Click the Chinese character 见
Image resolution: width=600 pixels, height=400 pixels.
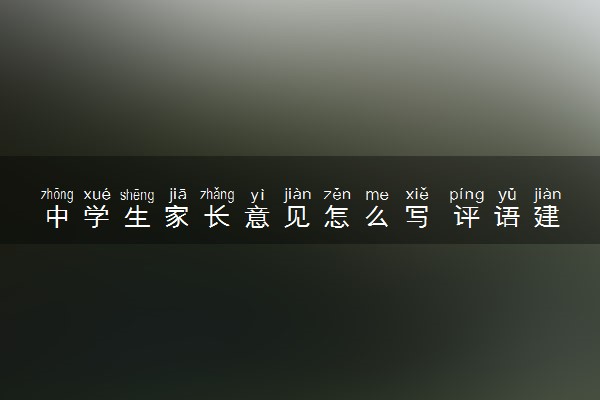click(297, 217)
